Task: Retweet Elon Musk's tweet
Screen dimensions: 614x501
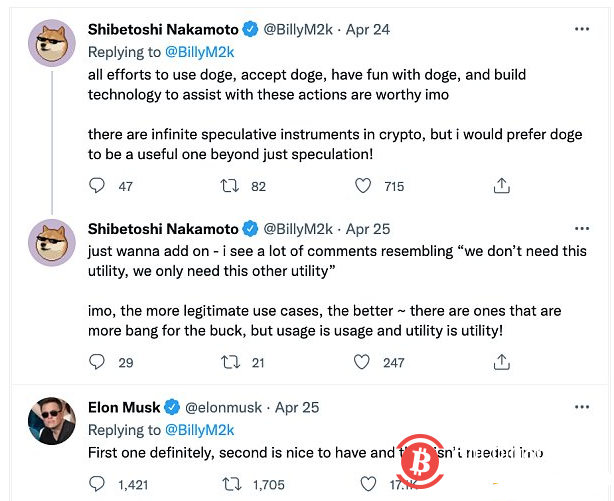Action: pos(231,484)
